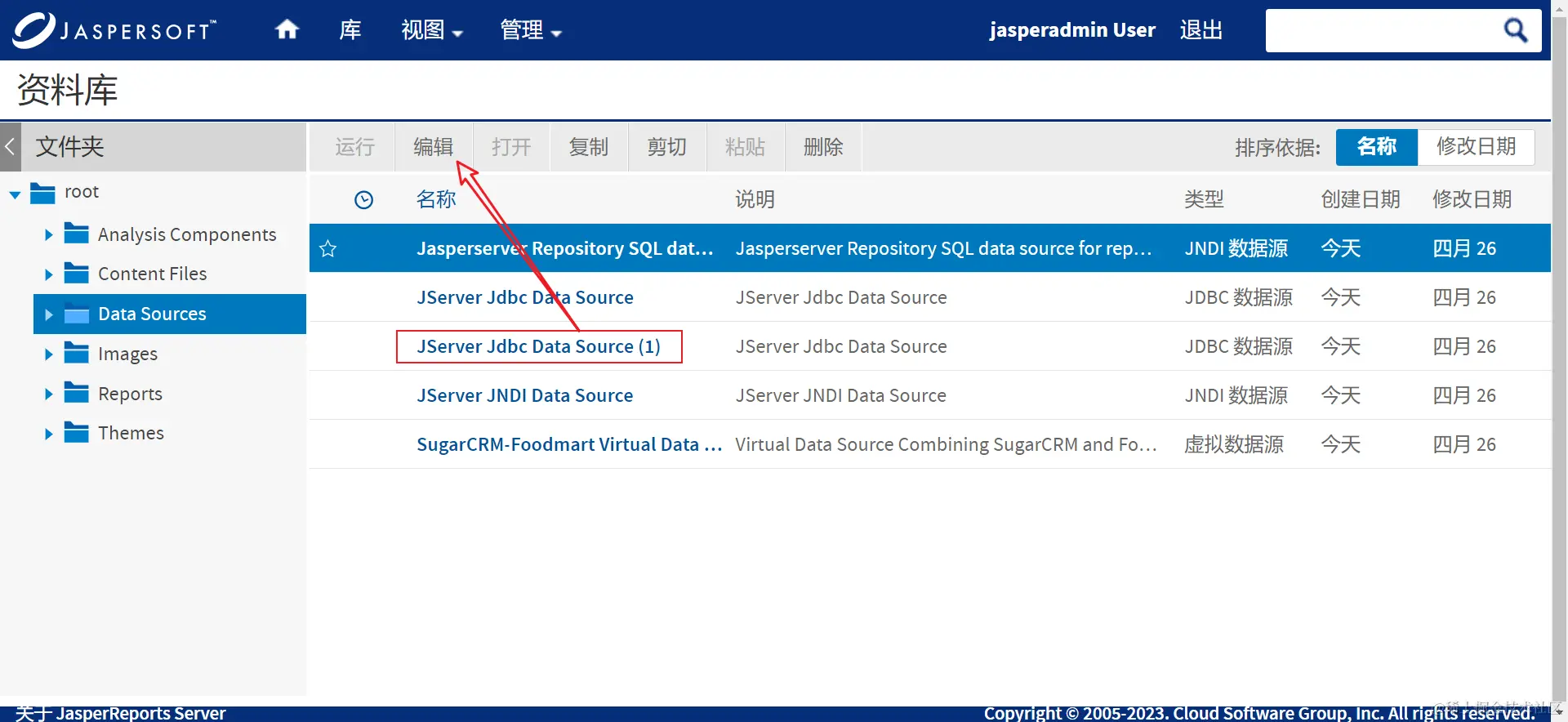Select the Themes label
Viewport: 1568px width, 722px height.
(x=131, y=433)
